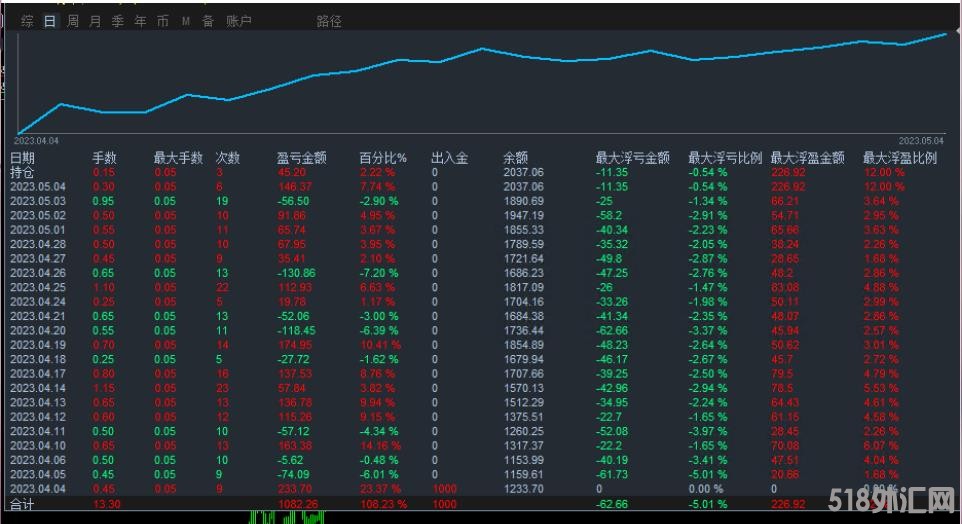This screenshot has height=524, width=962.
Task: Click the 百分比% column header
Action: point(383,158)
